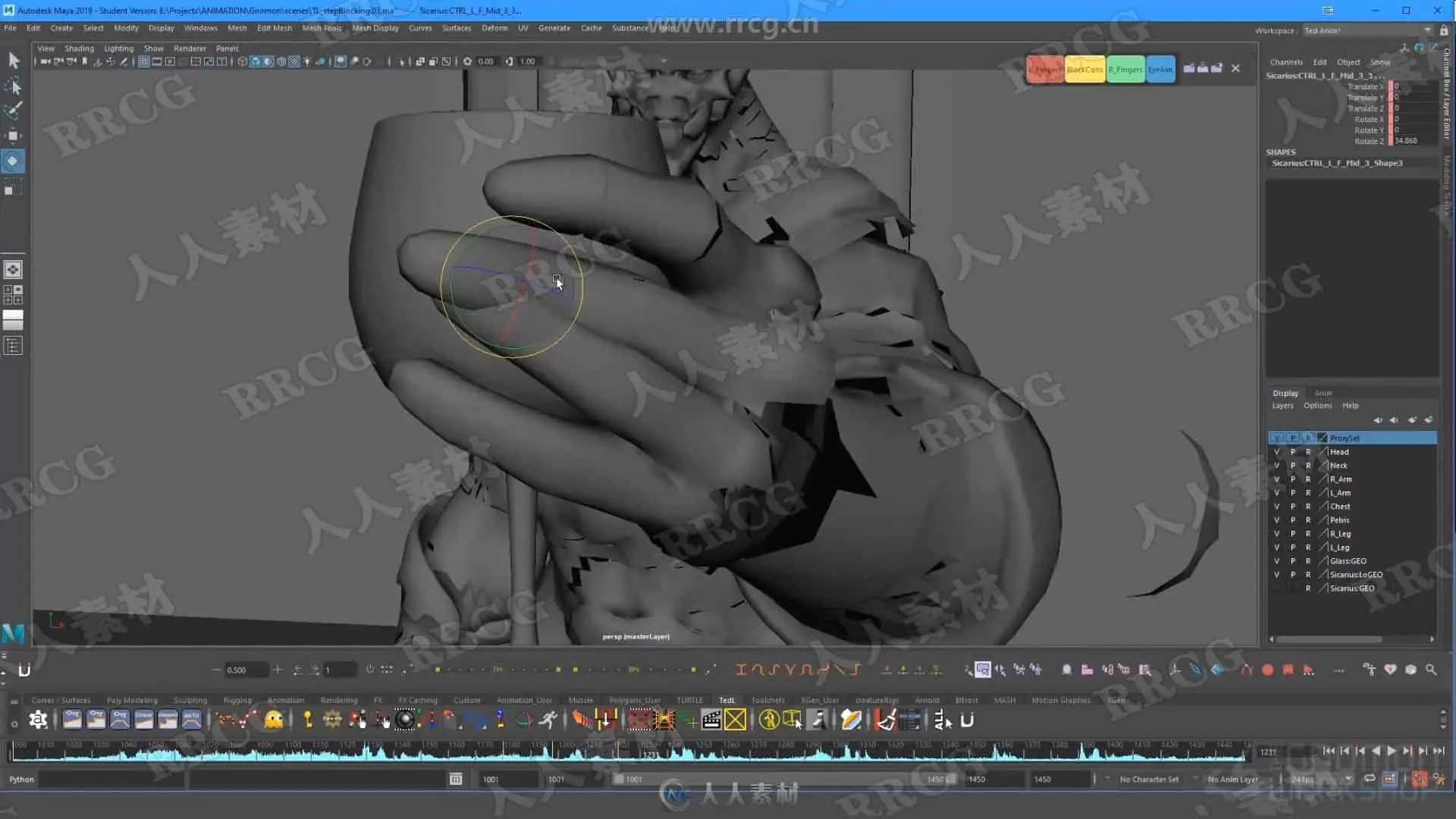The height and width of the screenshot is (819, 1456).
Task: Toggle visibility V of Chest layer
Action: [1276, 507]
